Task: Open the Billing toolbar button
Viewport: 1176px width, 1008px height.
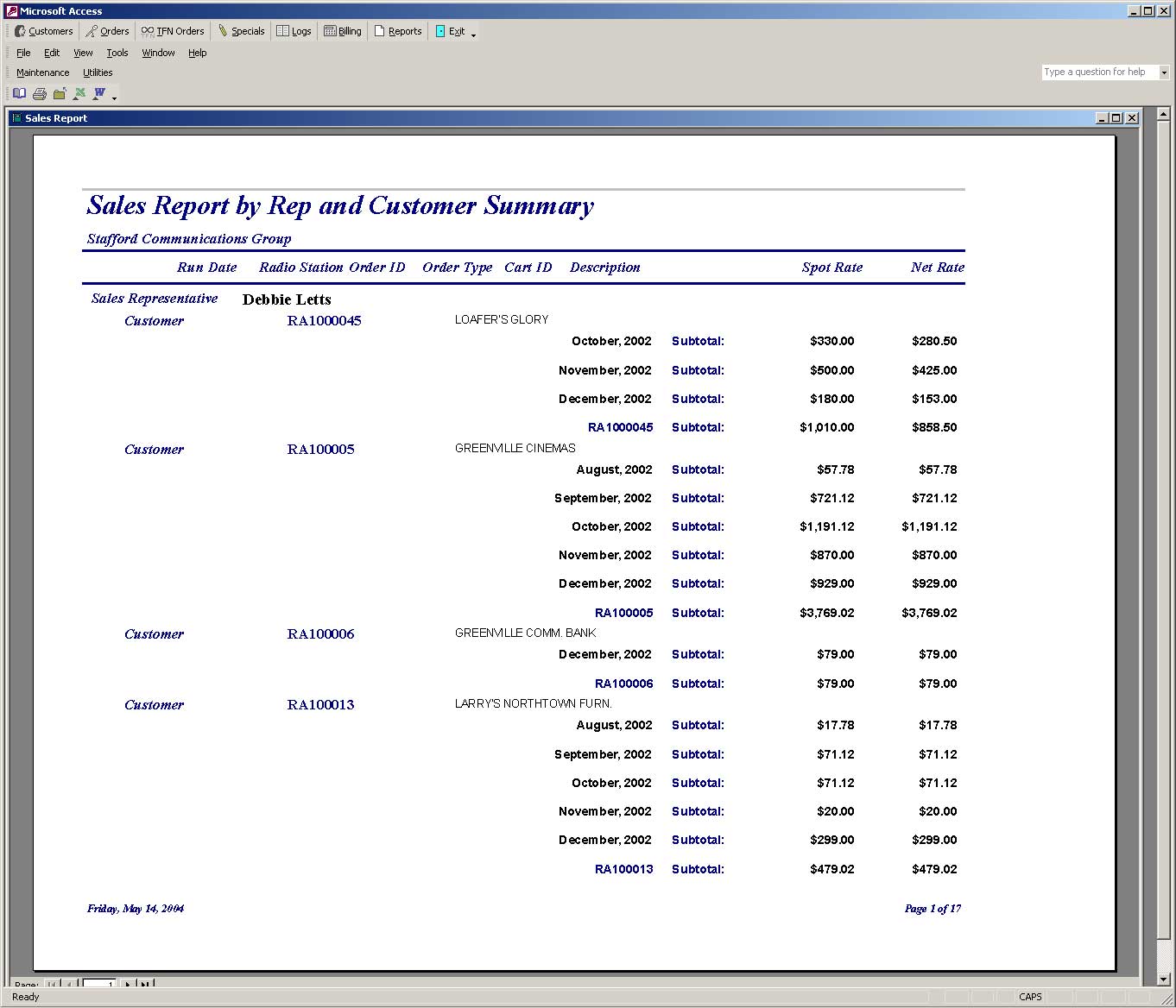Action: click(343, 31)
